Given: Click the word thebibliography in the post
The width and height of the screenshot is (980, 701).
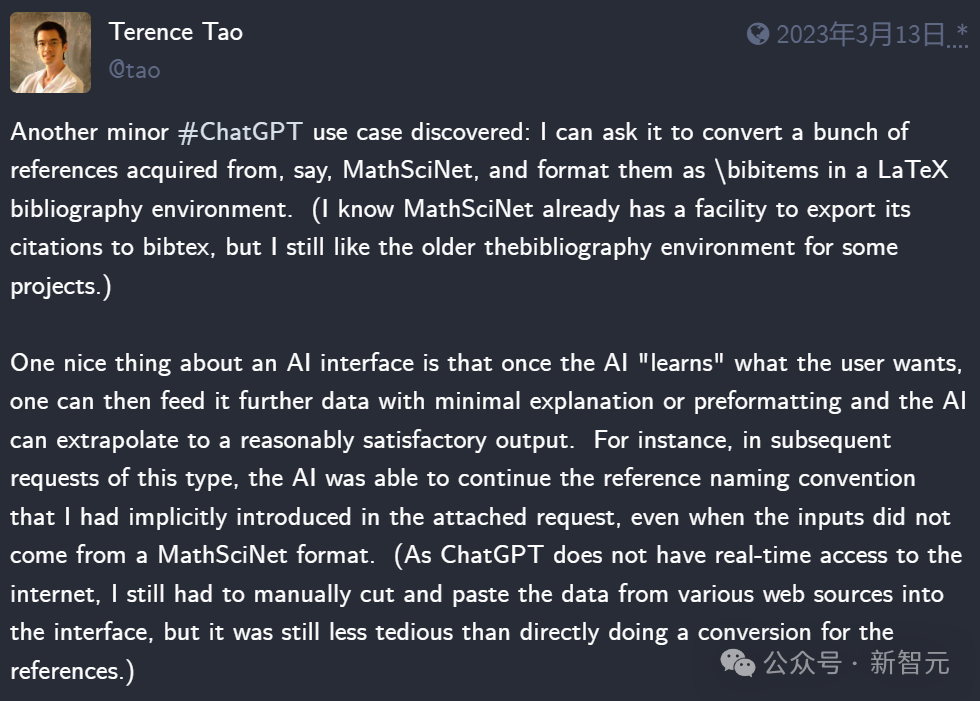Looking at the screenshot, I should click(568, 247).
